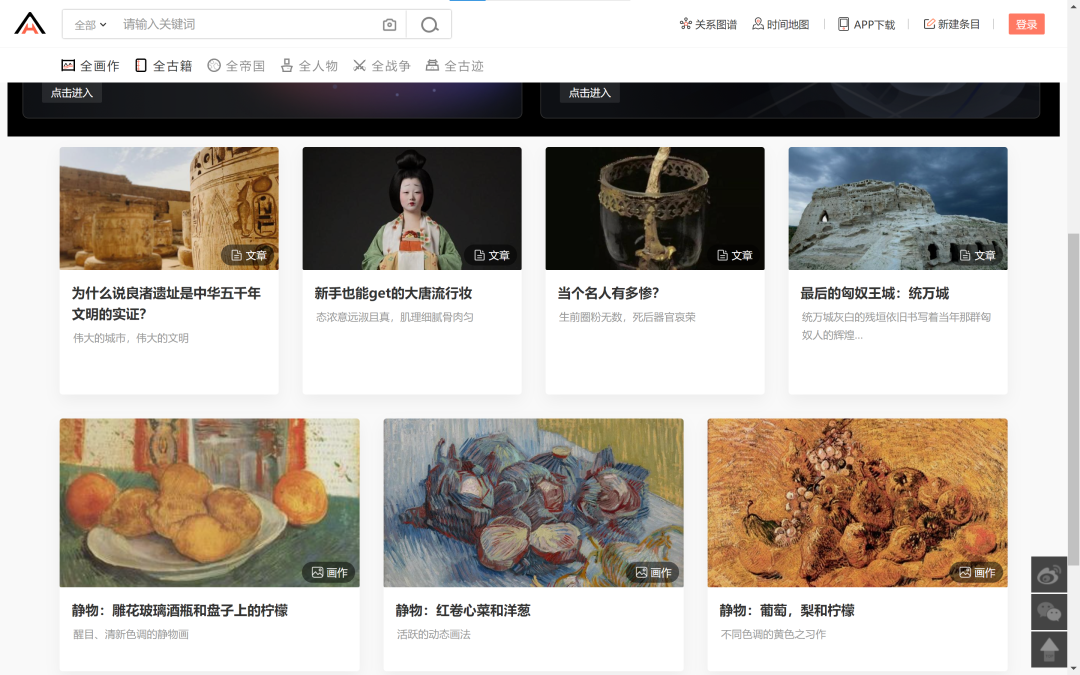1080x675 pixels.
Task: Click 画作 badge on the grapes painting
Action: [x=977, y=572]
